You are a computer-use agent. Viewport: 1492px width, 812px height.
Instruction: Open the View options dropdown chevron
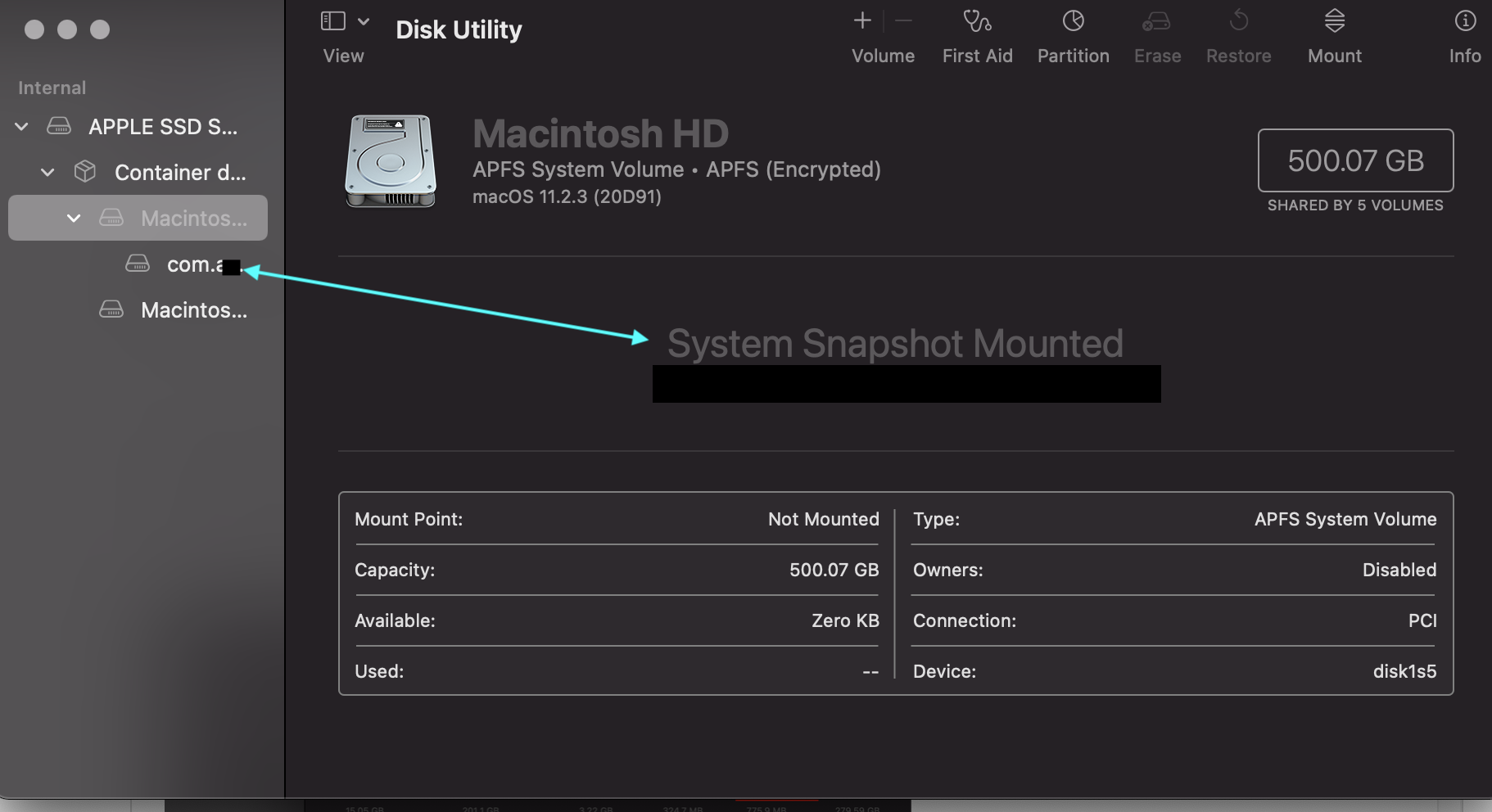364,21
